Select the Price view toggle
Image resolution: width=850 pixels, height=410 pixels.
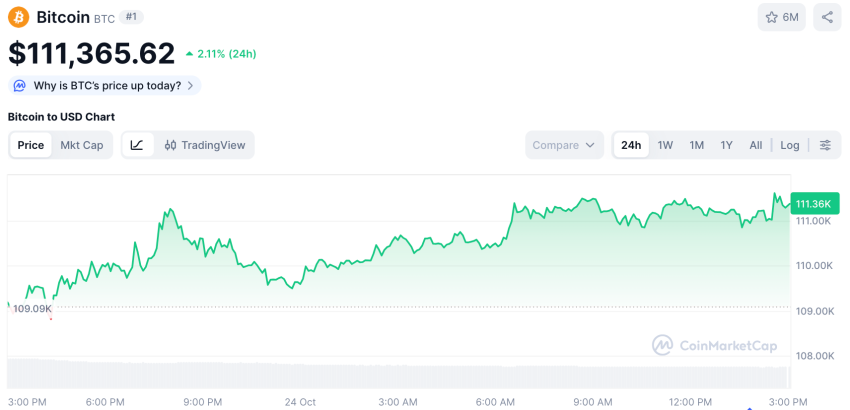point(31,145)
